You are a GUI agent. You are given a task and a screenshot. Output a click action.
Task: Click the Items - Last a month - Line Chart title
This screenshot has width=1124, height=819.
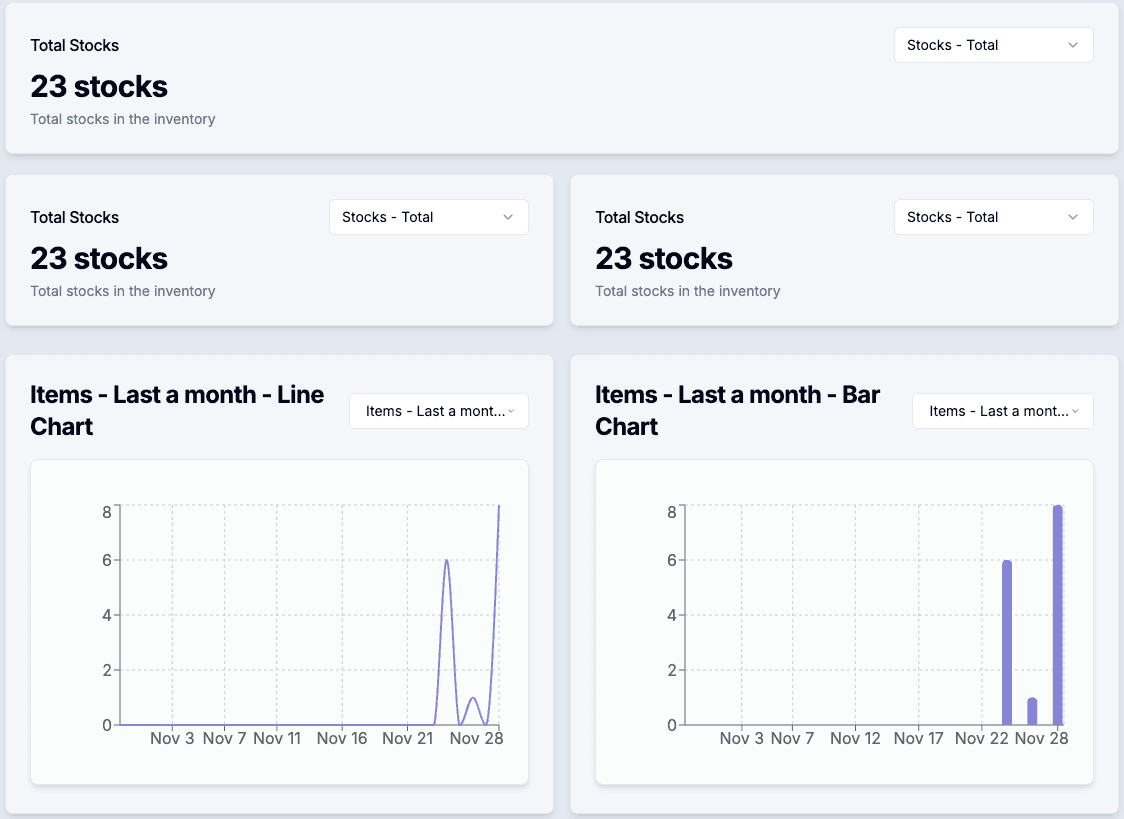pos(177,410)
